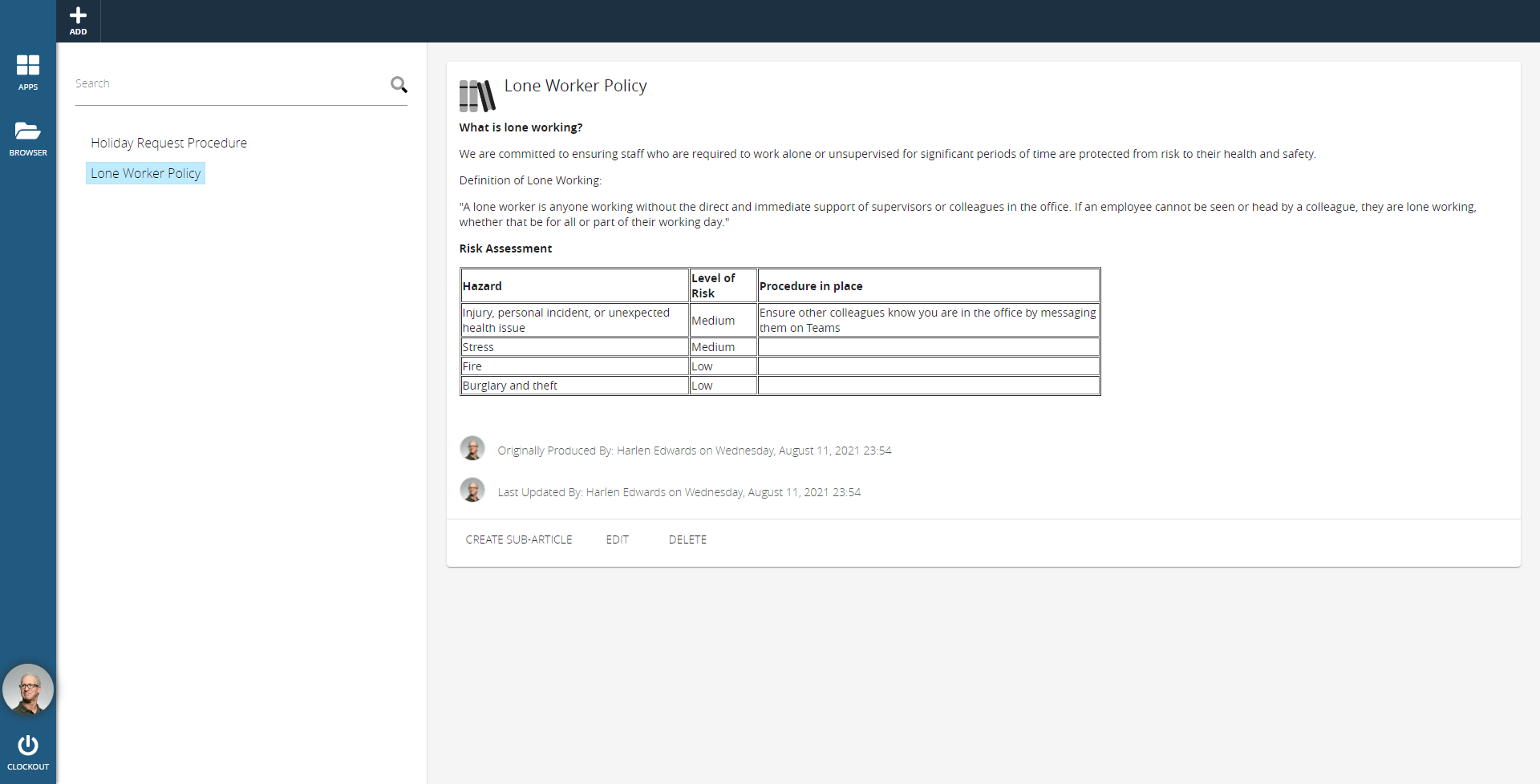Image resolution: width=1540 pixels, height=784 pixels.
Task: Open the Apps grid icon
Action: pyautogui.click(x=28, y=66)
